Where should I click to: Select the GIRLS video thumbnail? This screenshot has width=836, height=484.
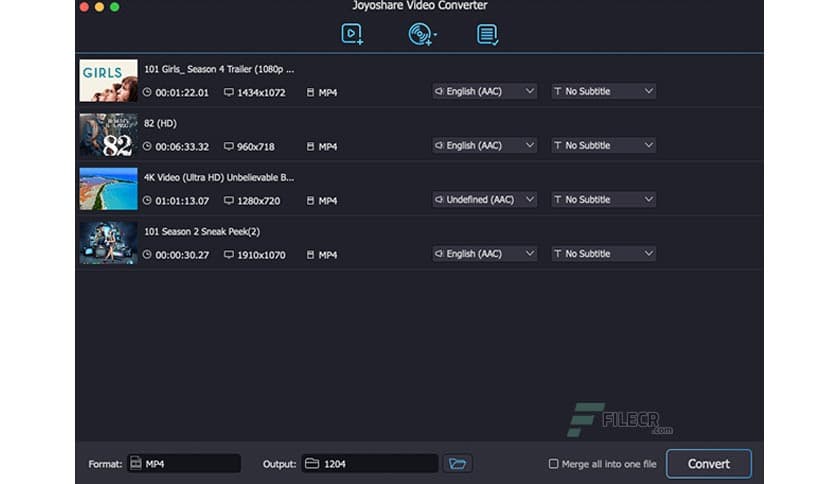click(x=108, y=81)
